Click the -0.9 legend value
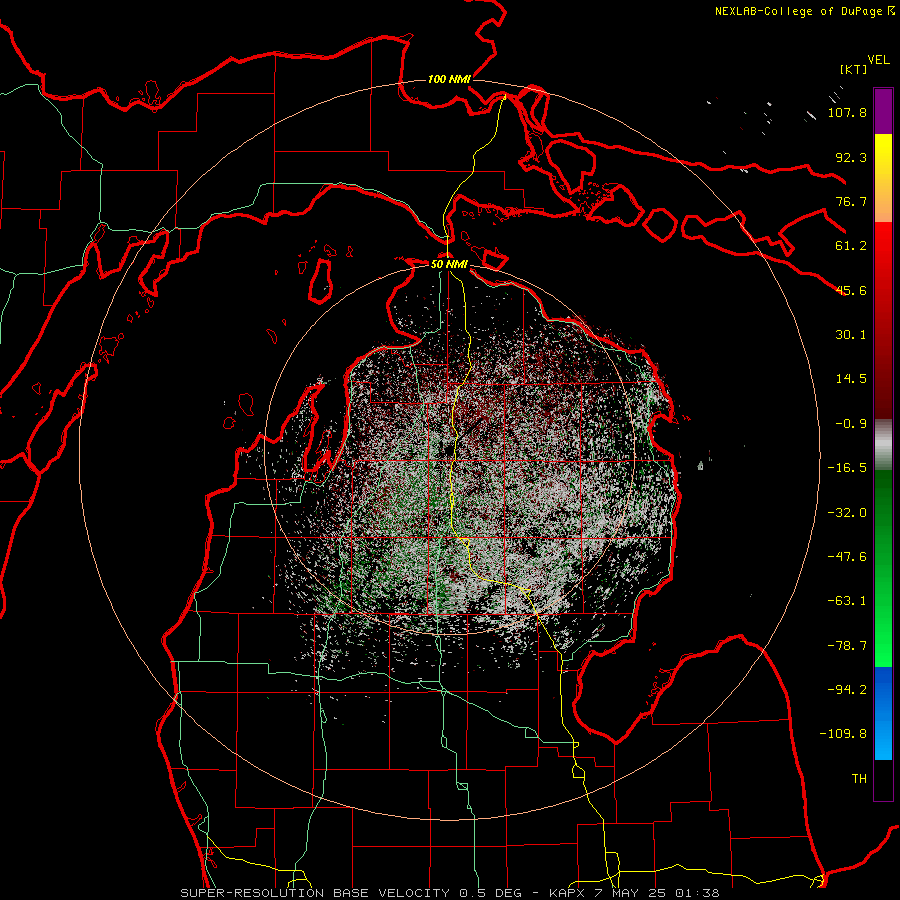This screenshot has height=900, width=900. point(851,424)
